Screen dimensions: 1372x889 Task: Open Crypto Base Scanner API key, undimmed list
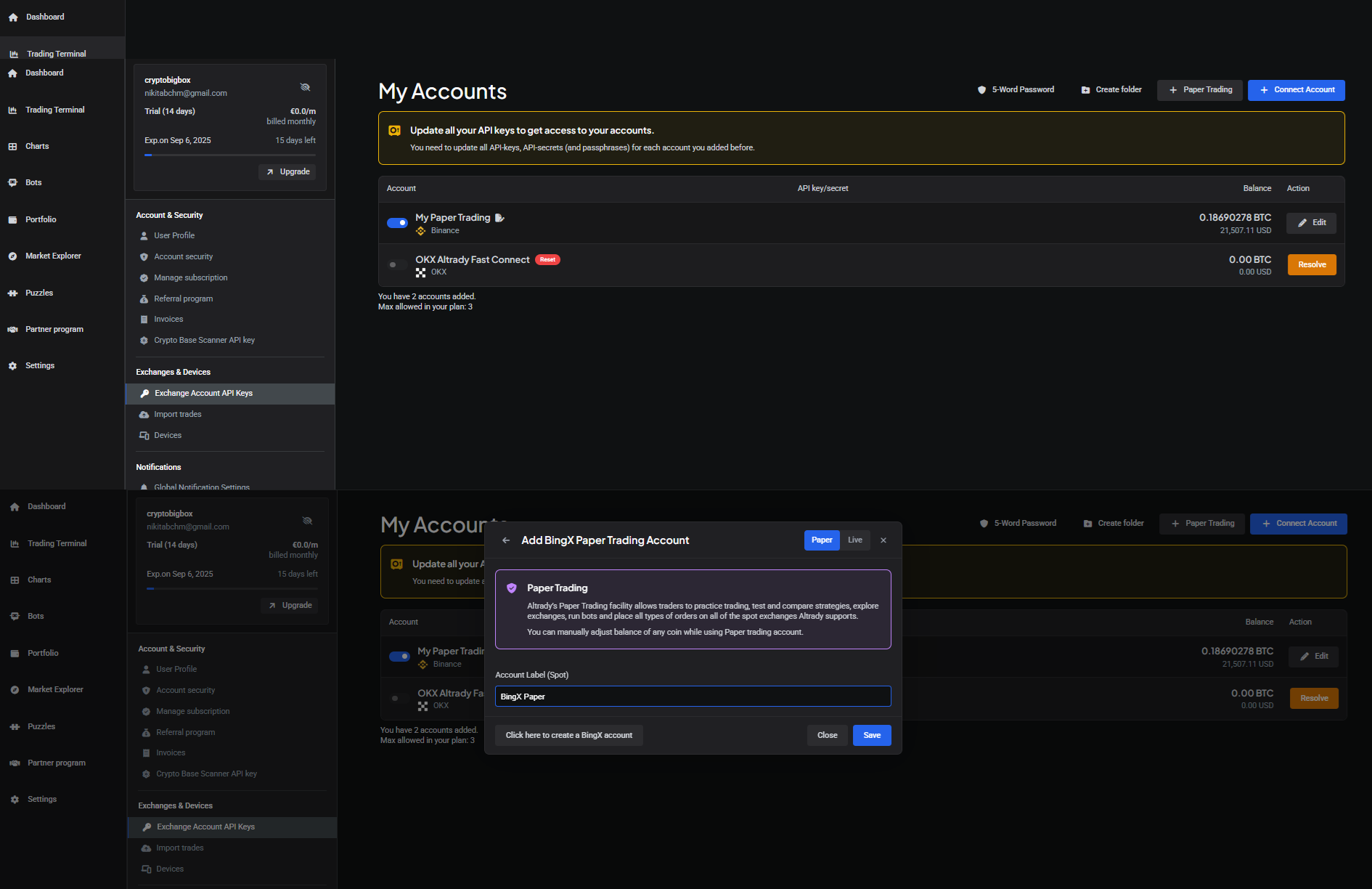click(197, 340)
